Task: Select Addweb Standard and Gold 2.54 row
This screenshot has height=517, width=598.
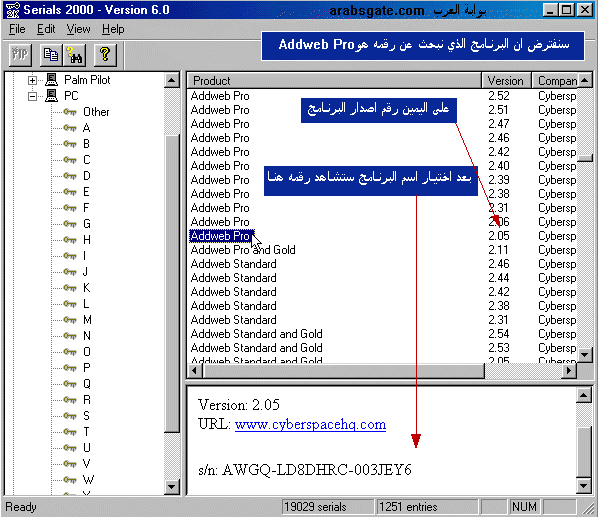Action: click(x=383, y=334)
